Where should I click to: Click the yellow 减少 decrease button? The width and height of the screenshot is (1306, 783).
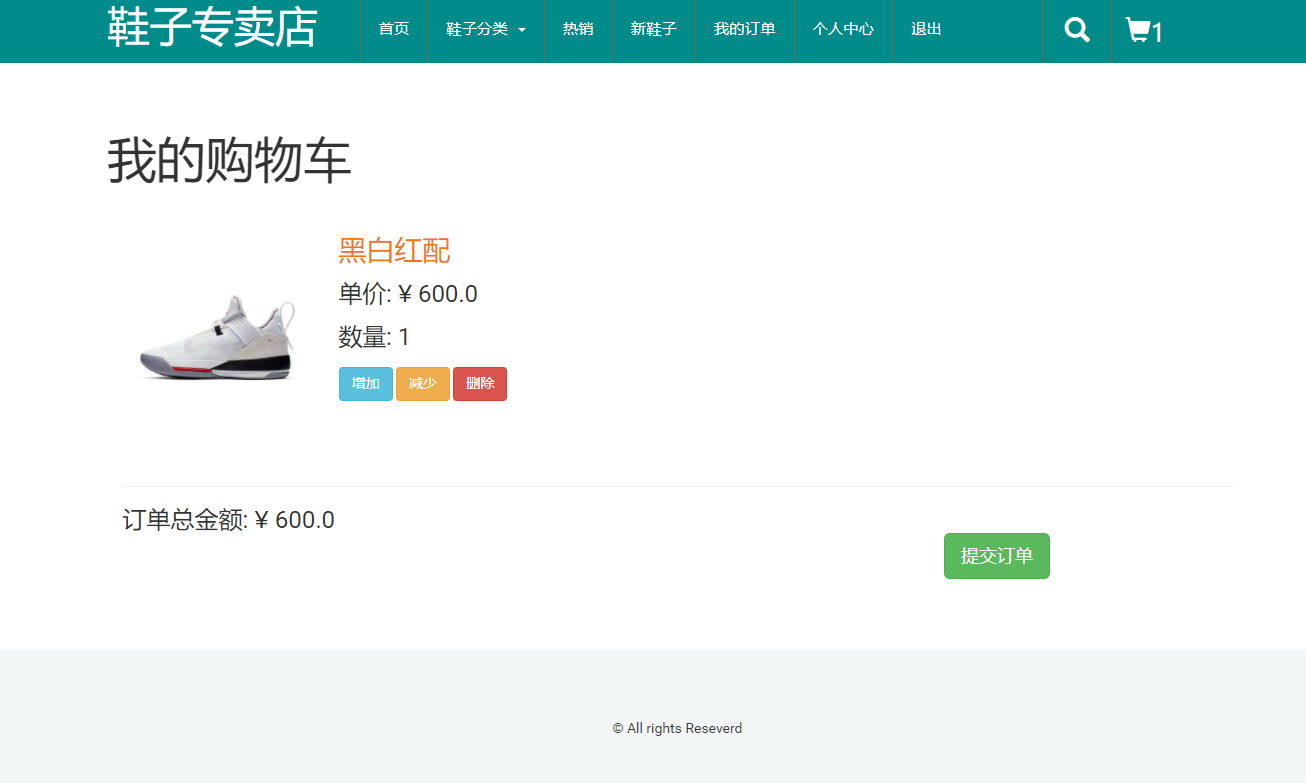click(422, 383)
